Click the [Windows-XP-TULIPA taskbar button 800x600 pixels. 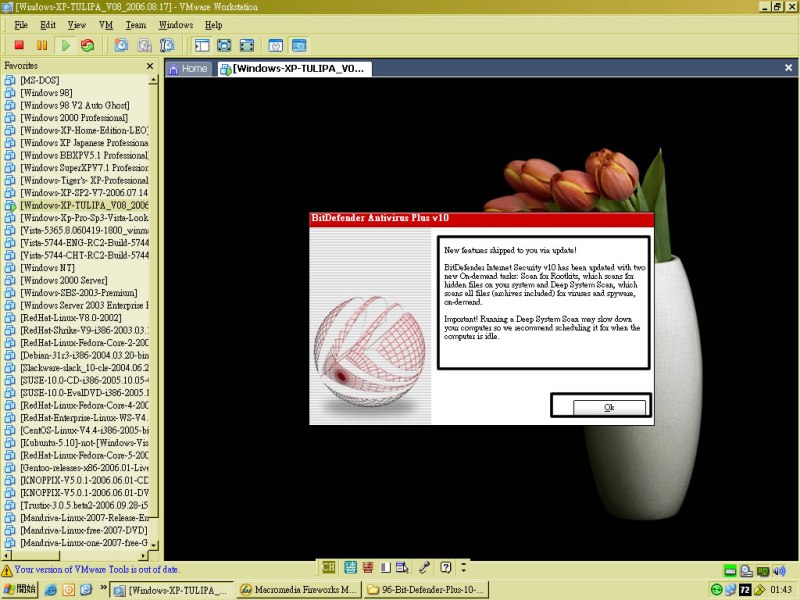tap(172, 590)
